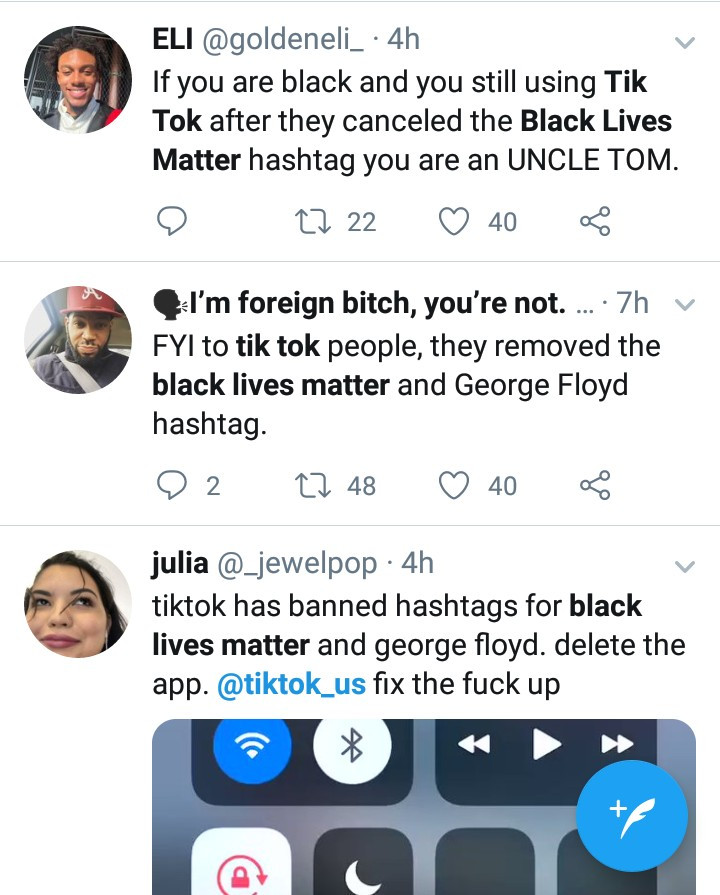
Task: Share the George Floyd hashtag tweet
Action: 595,485
